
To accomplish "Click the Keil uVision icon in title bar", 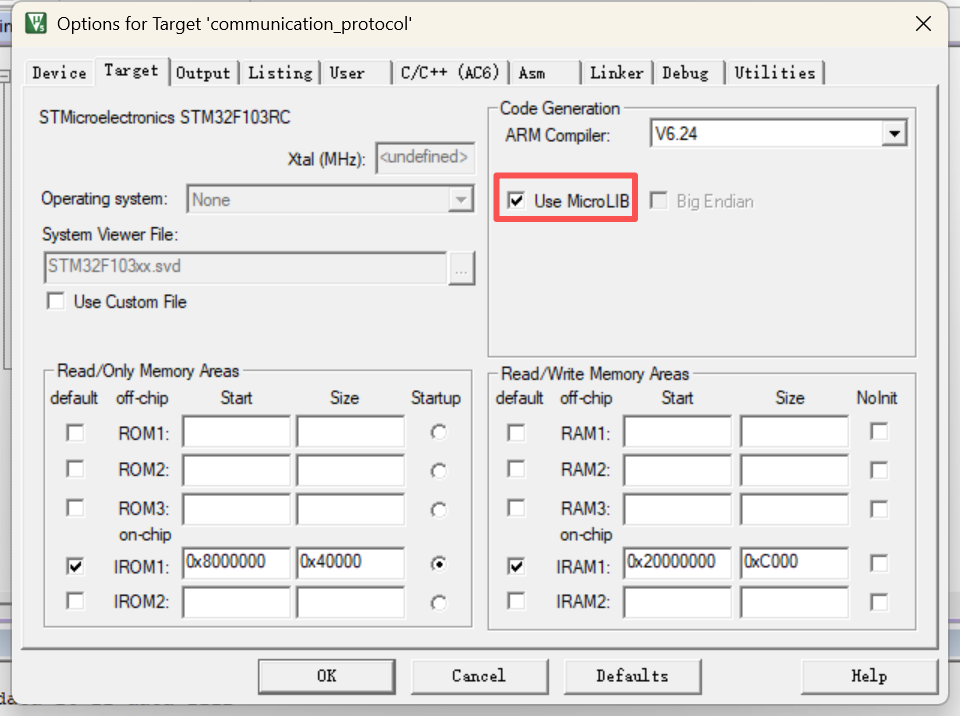I will click(x=36, y=23).
